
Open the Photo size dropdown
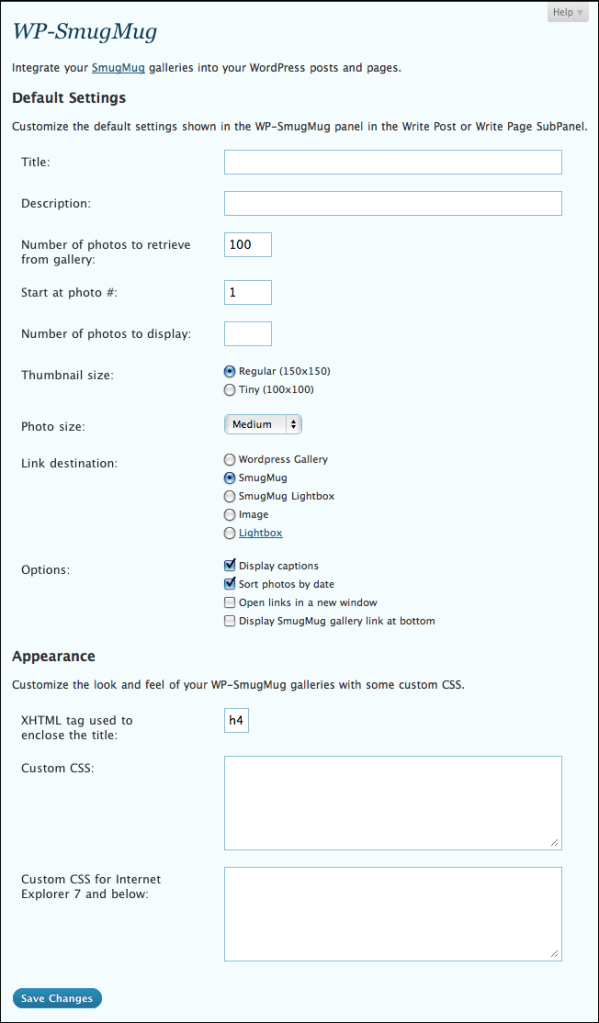[262, 424]
